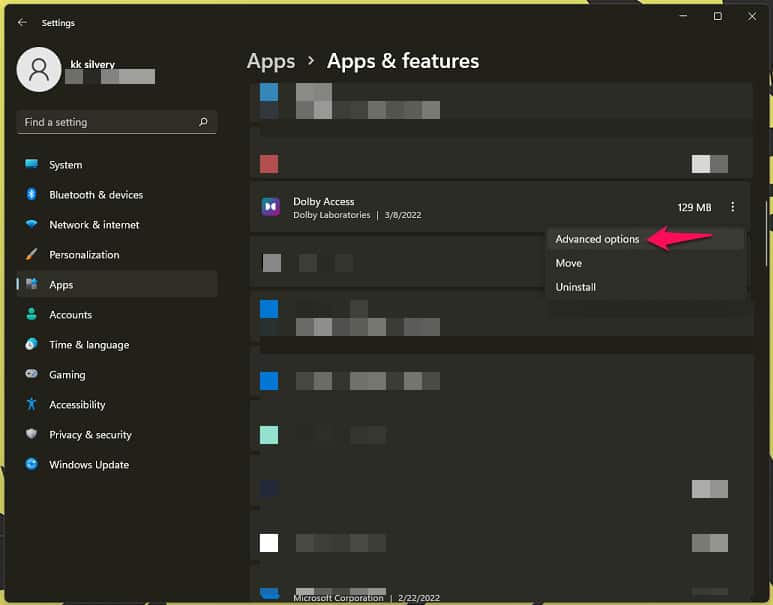This screenshot has height=605, width=773.
Task: Click the Apps breadcrumb link in header
Action: click(271, 61)
